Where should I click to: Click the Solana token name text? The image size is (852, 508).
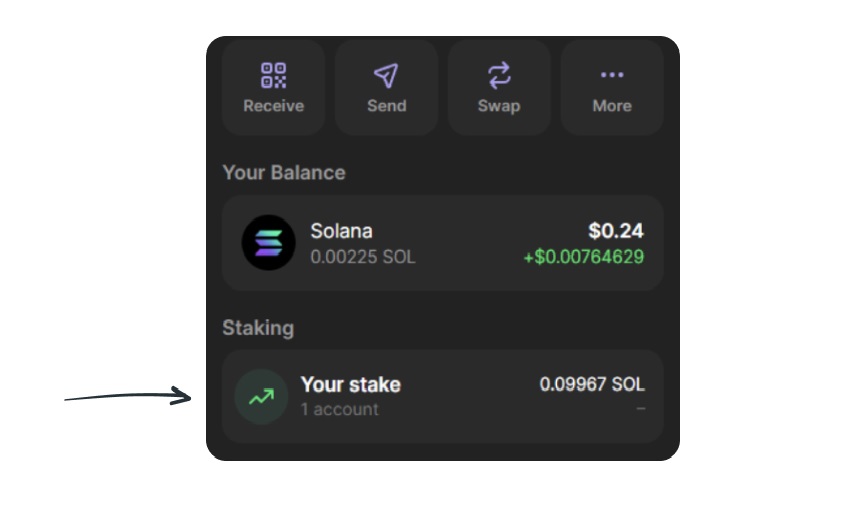point(341,231)
